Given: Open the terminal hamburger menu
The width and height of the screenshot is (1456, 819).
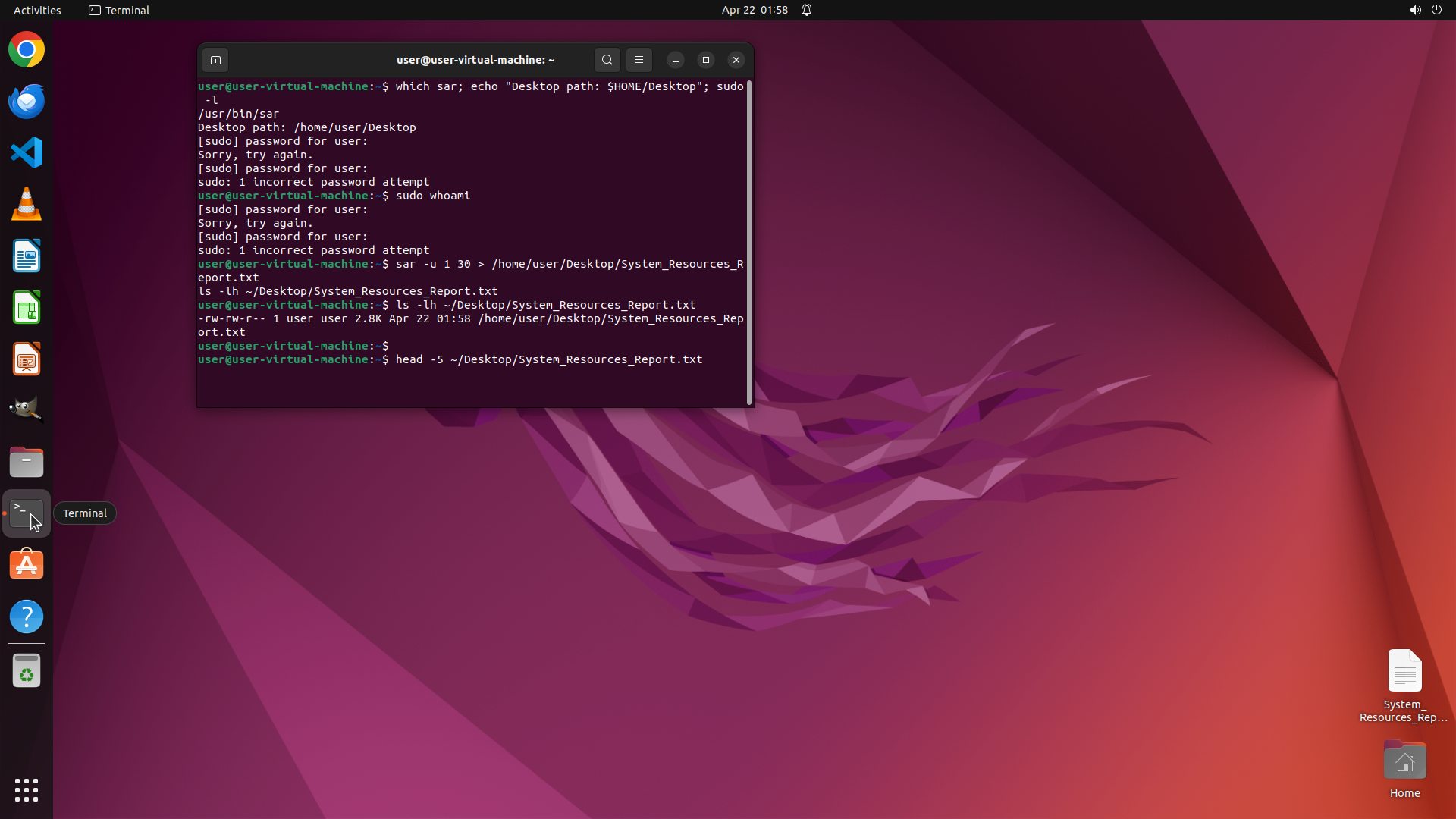Looking at the screenshot, I should pyautogui.click(x=639, y=60).
